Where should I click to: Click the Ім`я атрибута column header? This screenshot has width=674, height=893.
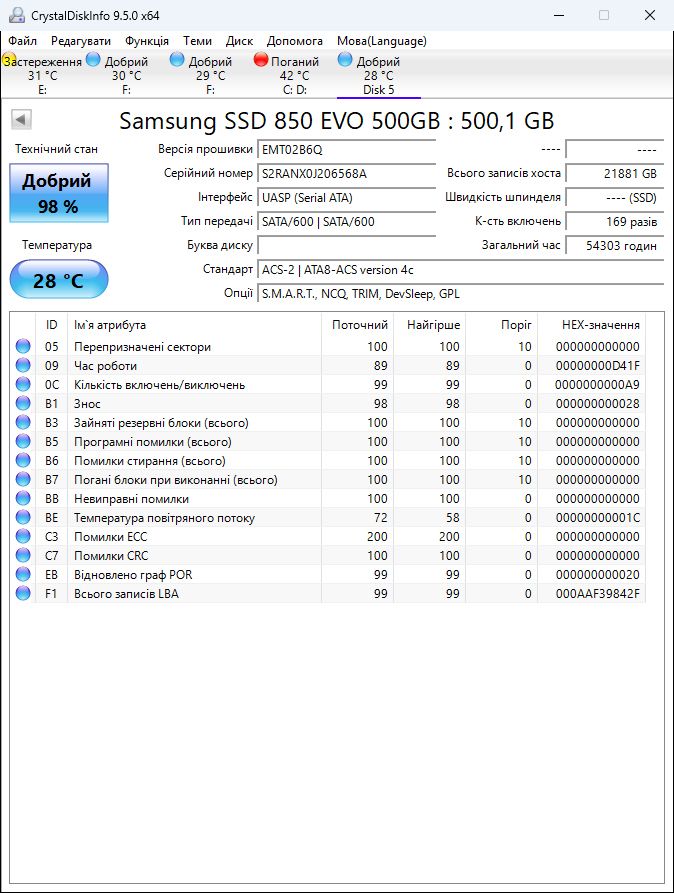[x=194, y=325]
